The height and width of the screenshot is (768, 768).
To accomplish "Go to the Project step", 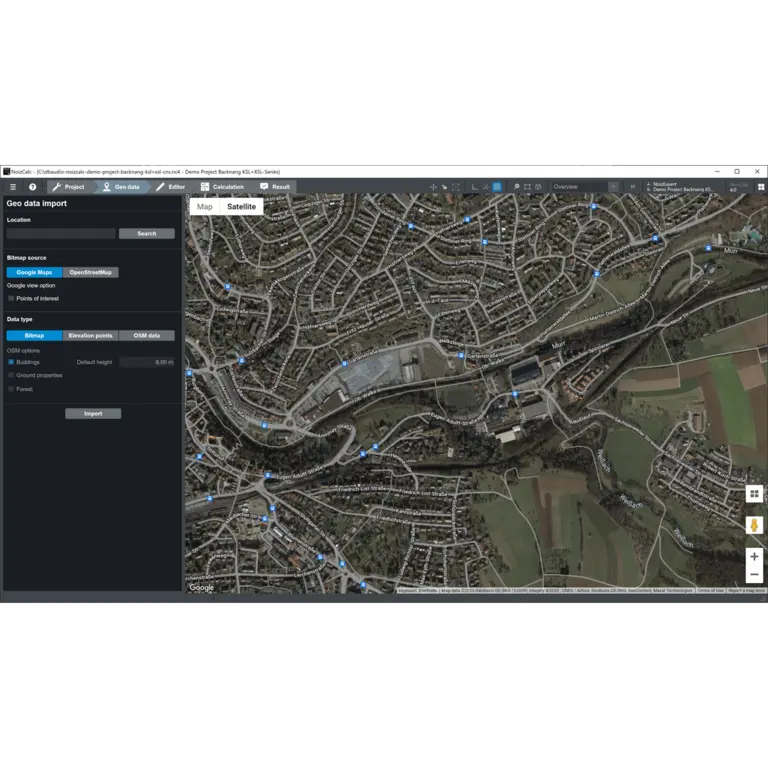I will [69, 187].
